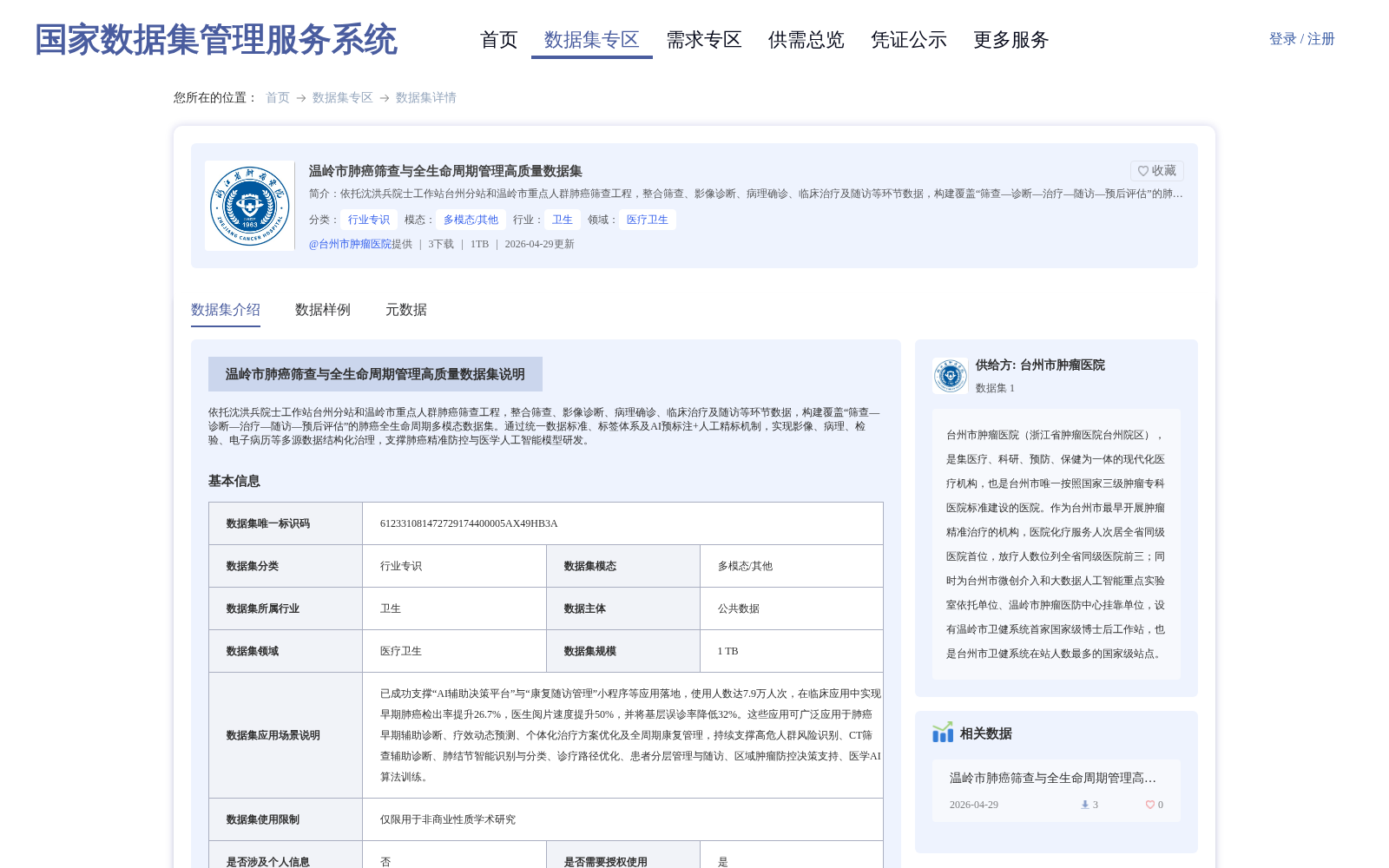Click the 是否涉及个人信息 label cell
This screenshot has height=868, width=1389.
(x=286, y=856)
